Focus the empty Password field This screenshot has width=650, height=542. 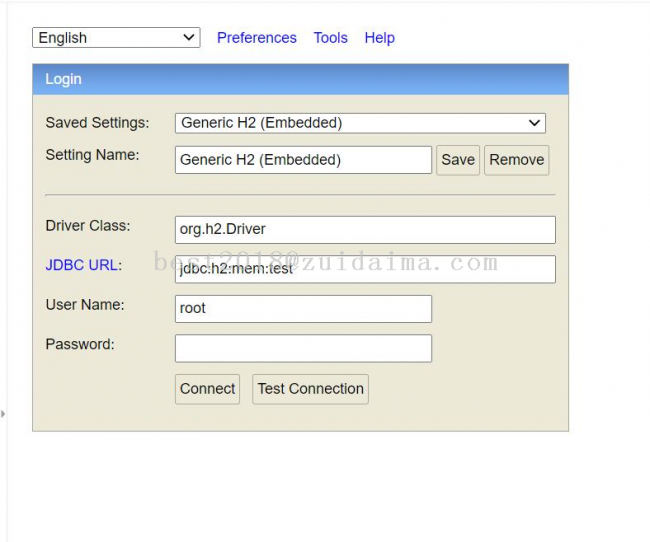click(x=303, y=348)
